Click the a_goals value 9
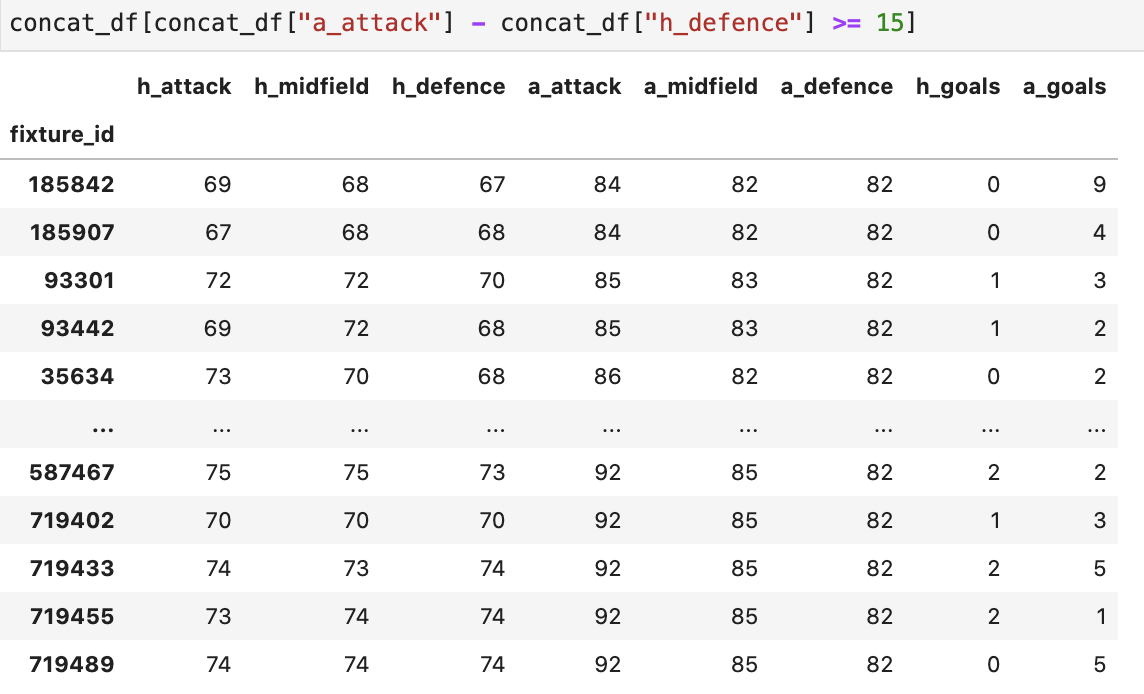The image size is (1144, 694). tap(1099, 185)
